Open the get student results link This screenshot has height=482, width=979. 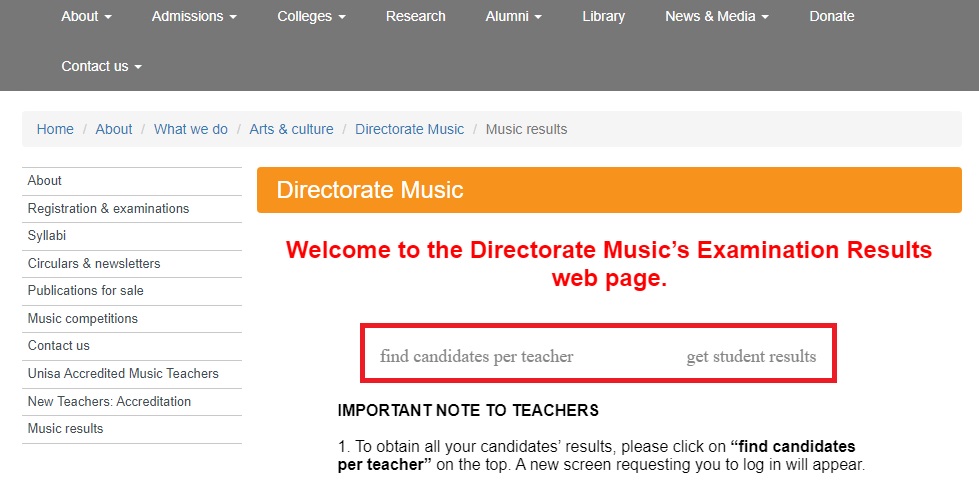[750, 357]
